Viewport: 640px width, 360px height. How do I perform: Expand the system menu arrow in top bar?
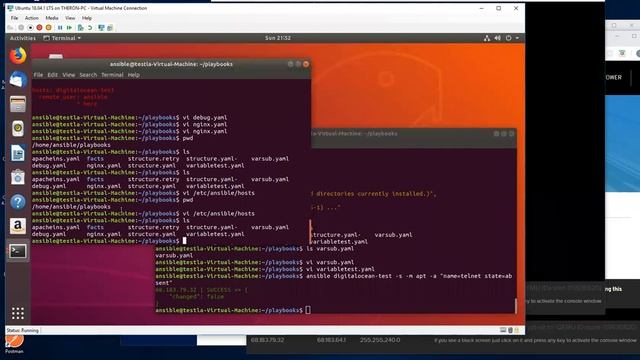tap(518, 38)
